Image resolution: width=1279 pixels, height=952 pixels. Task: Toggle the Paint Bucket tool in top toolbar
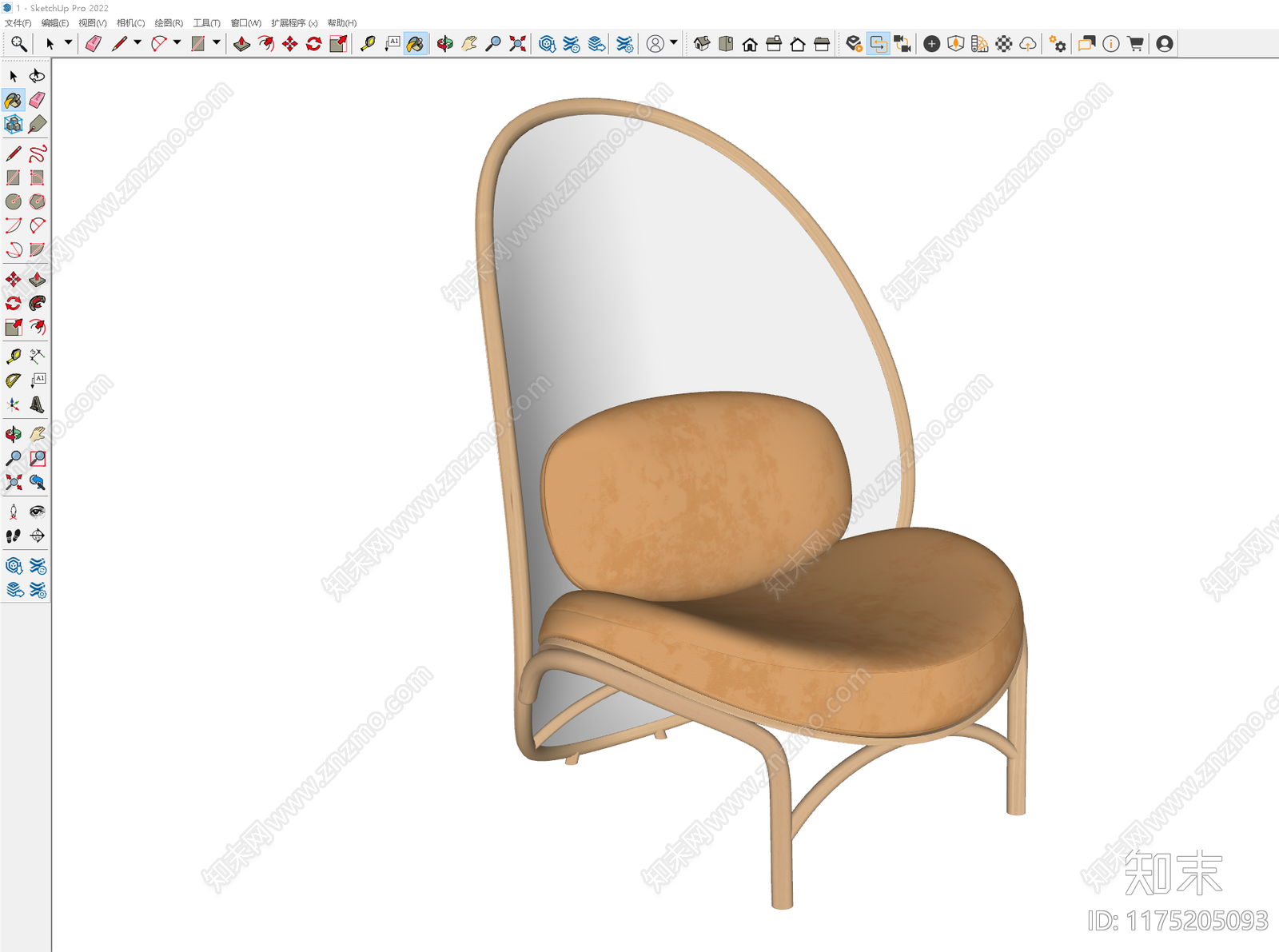coord(416,44)
